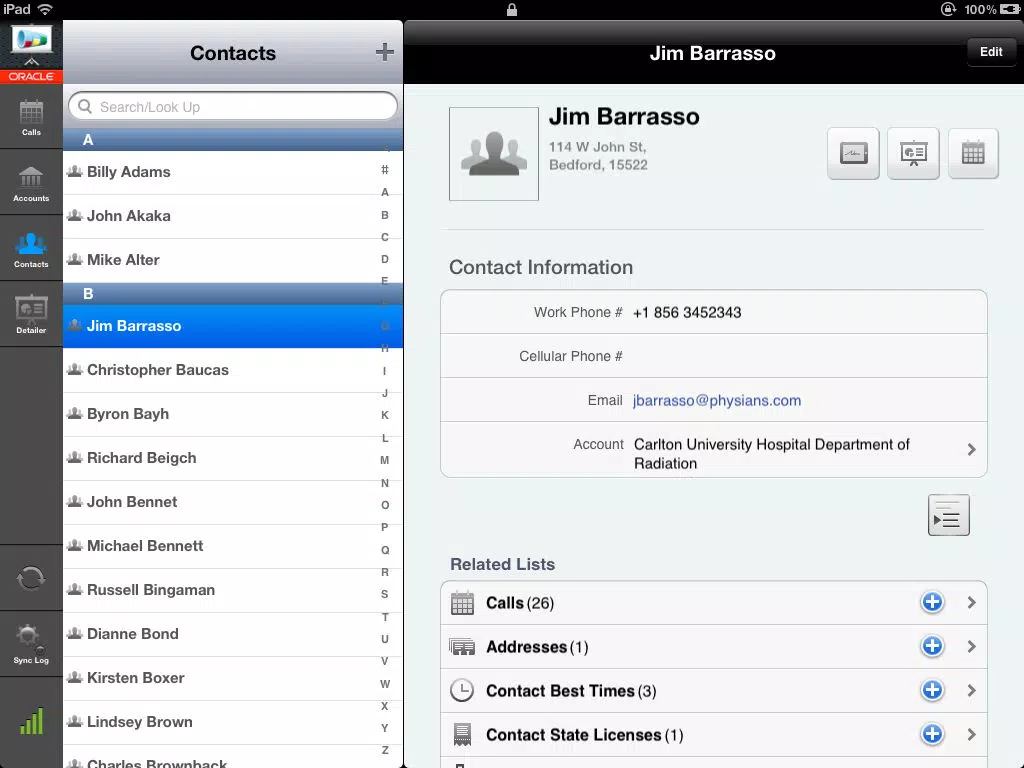
Task: Open the Sync Log gear icon
Action: coord(31,643)
